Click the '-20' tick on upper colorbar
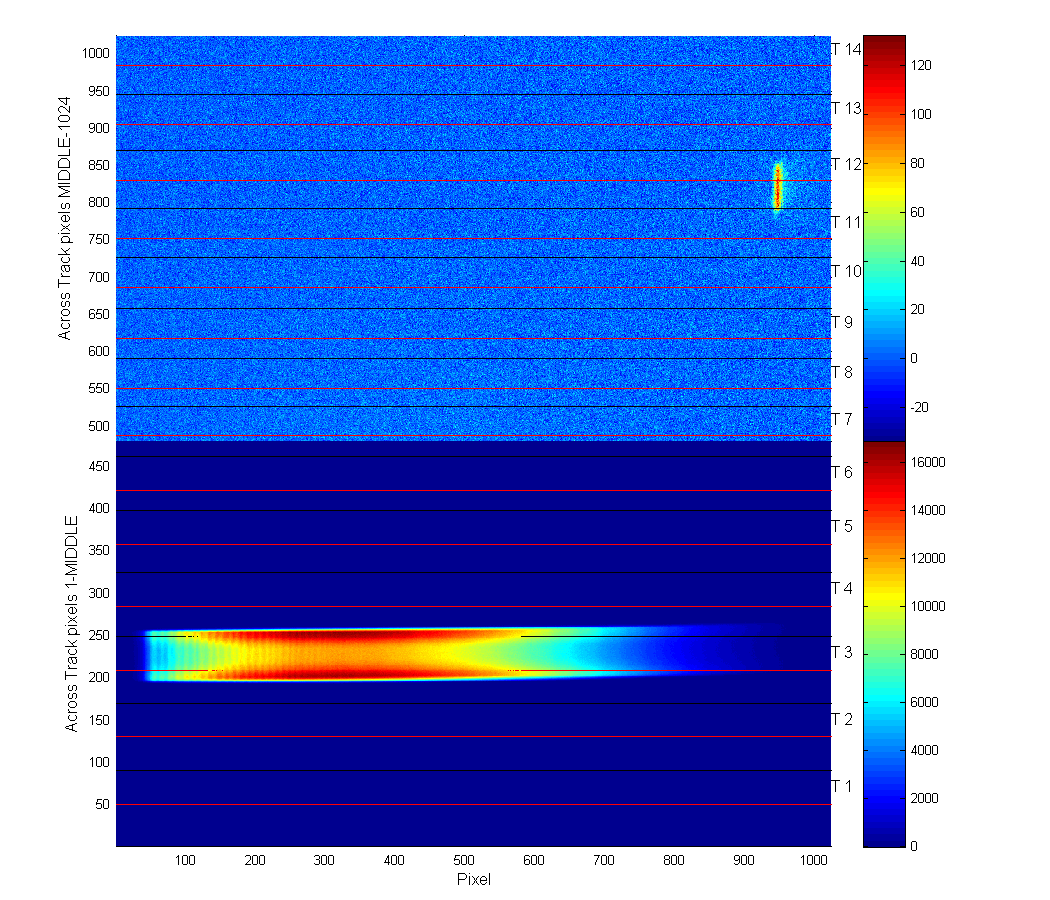This screenshot has width=1050, height=900. tap(919, 407)
